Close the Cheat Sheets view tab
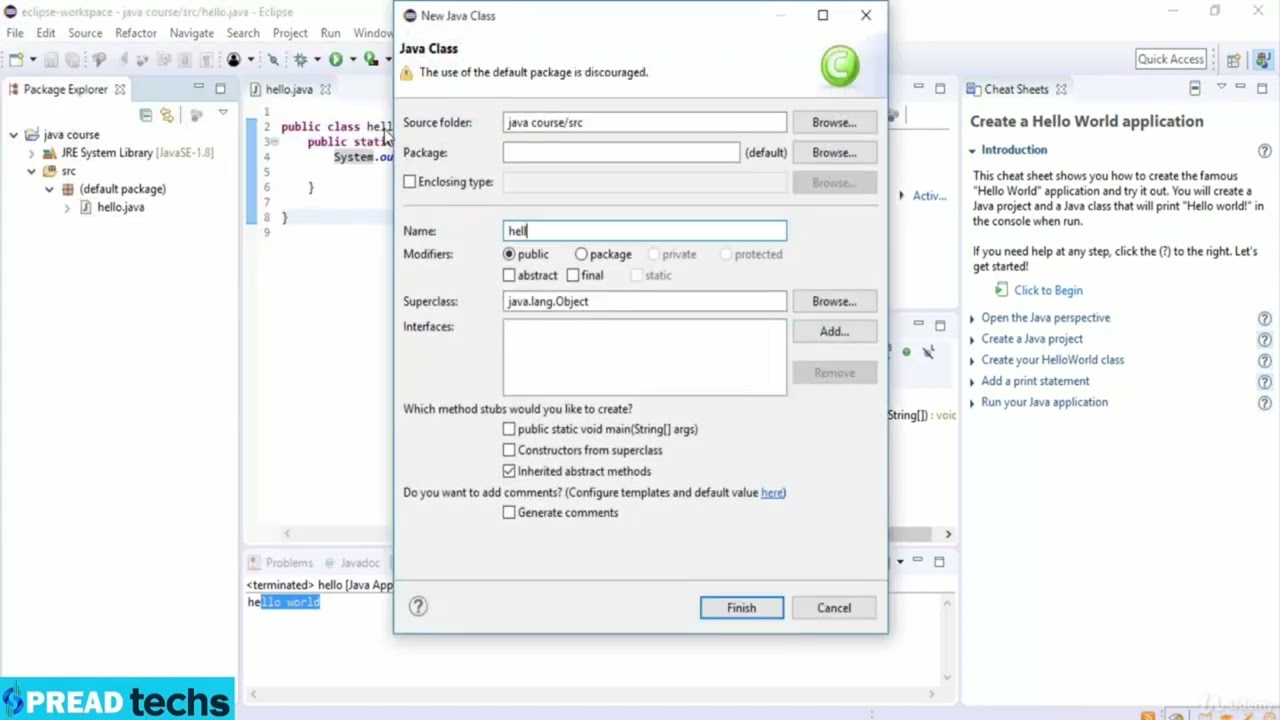1280x720 pixels. coord(1061,89)
